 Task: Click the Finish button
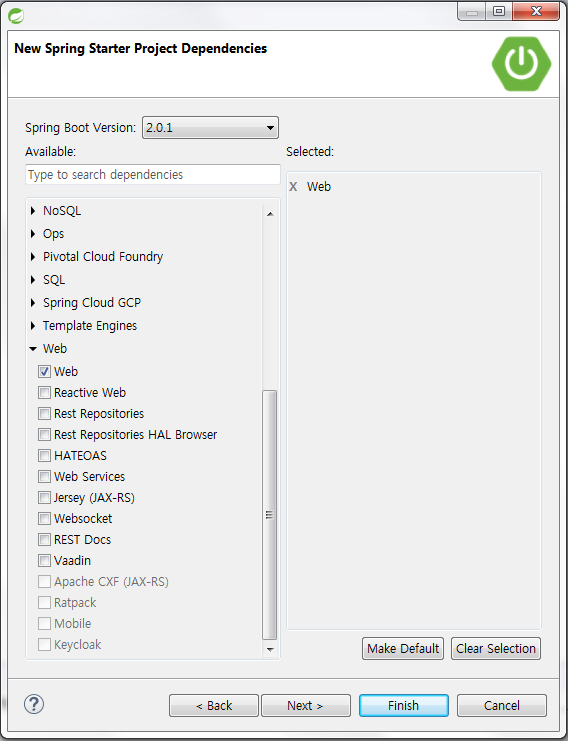(x=404, y=706)
